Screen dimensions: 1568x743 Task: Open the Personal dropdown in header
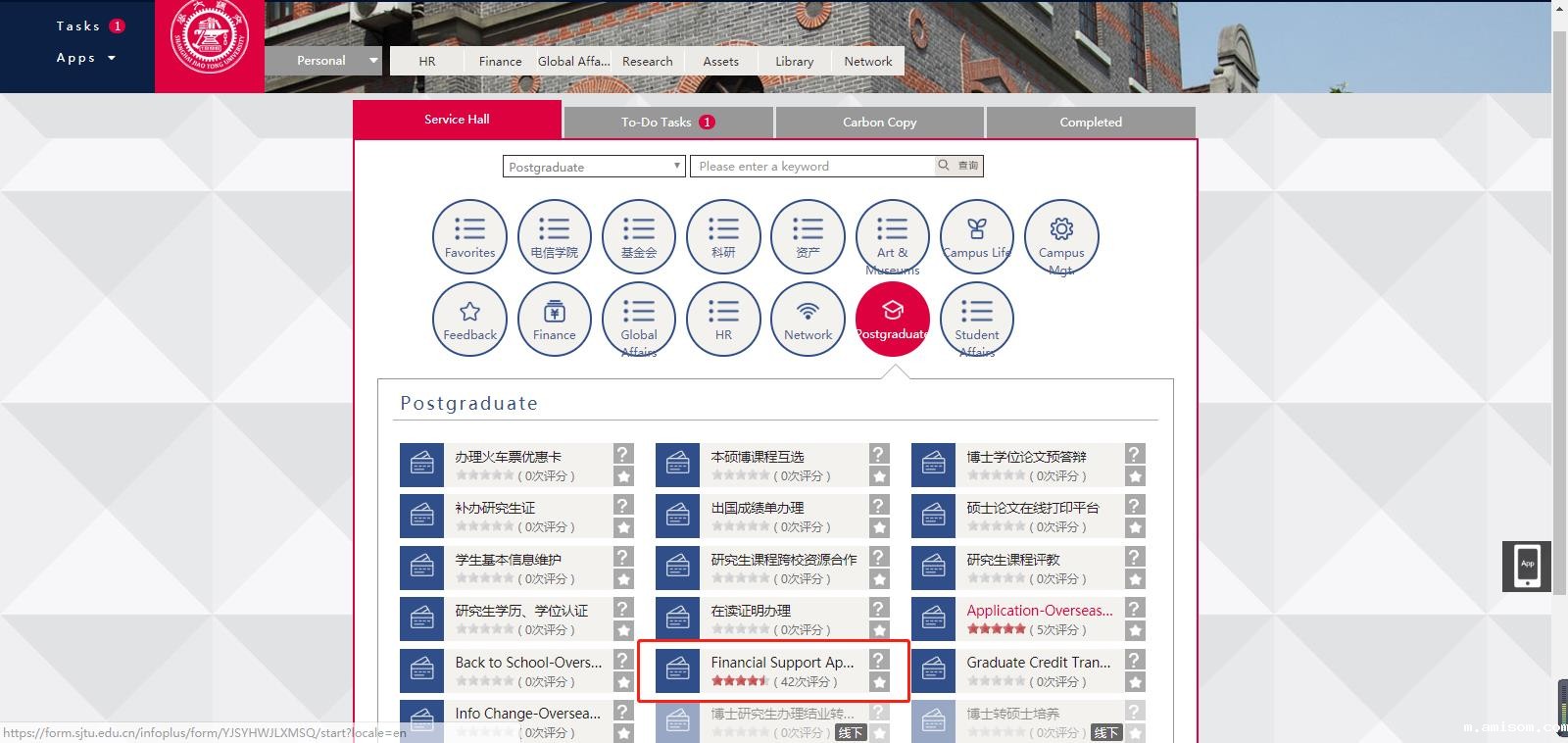372,61
